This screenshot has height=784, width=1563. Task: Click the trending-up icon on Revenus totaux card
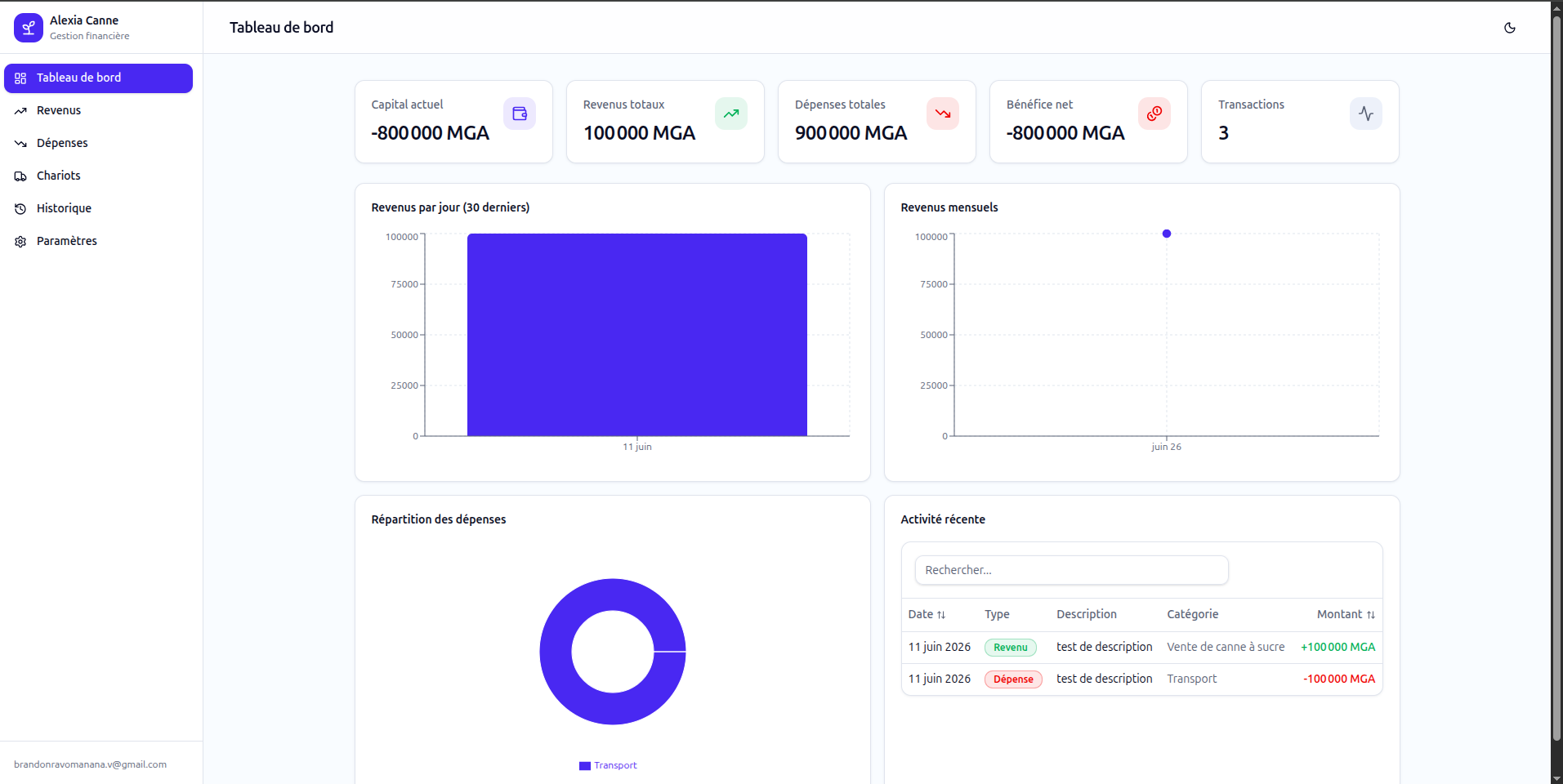coord(731,114)
